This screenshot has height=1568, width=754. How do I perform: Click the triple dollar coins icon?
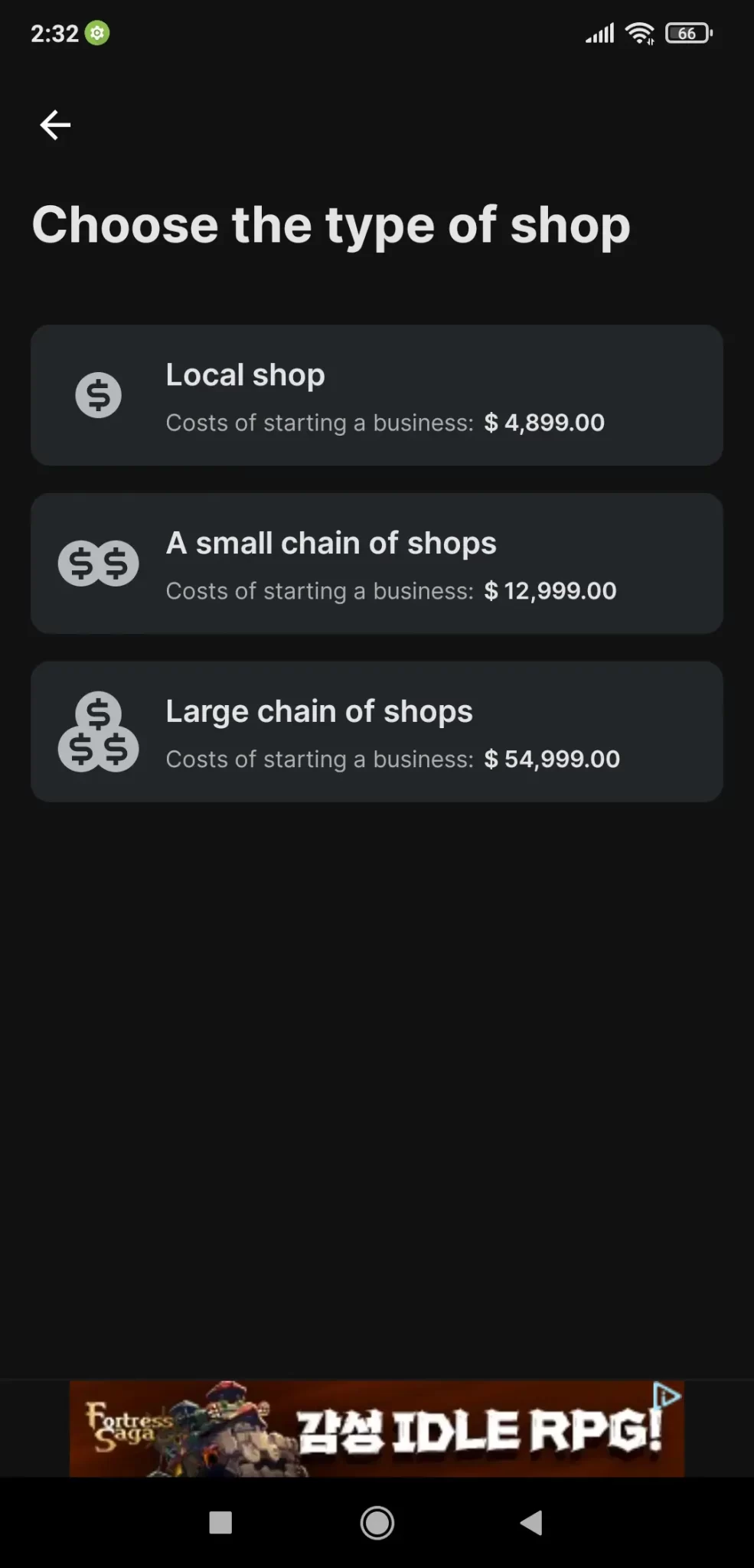coord(98,732)
